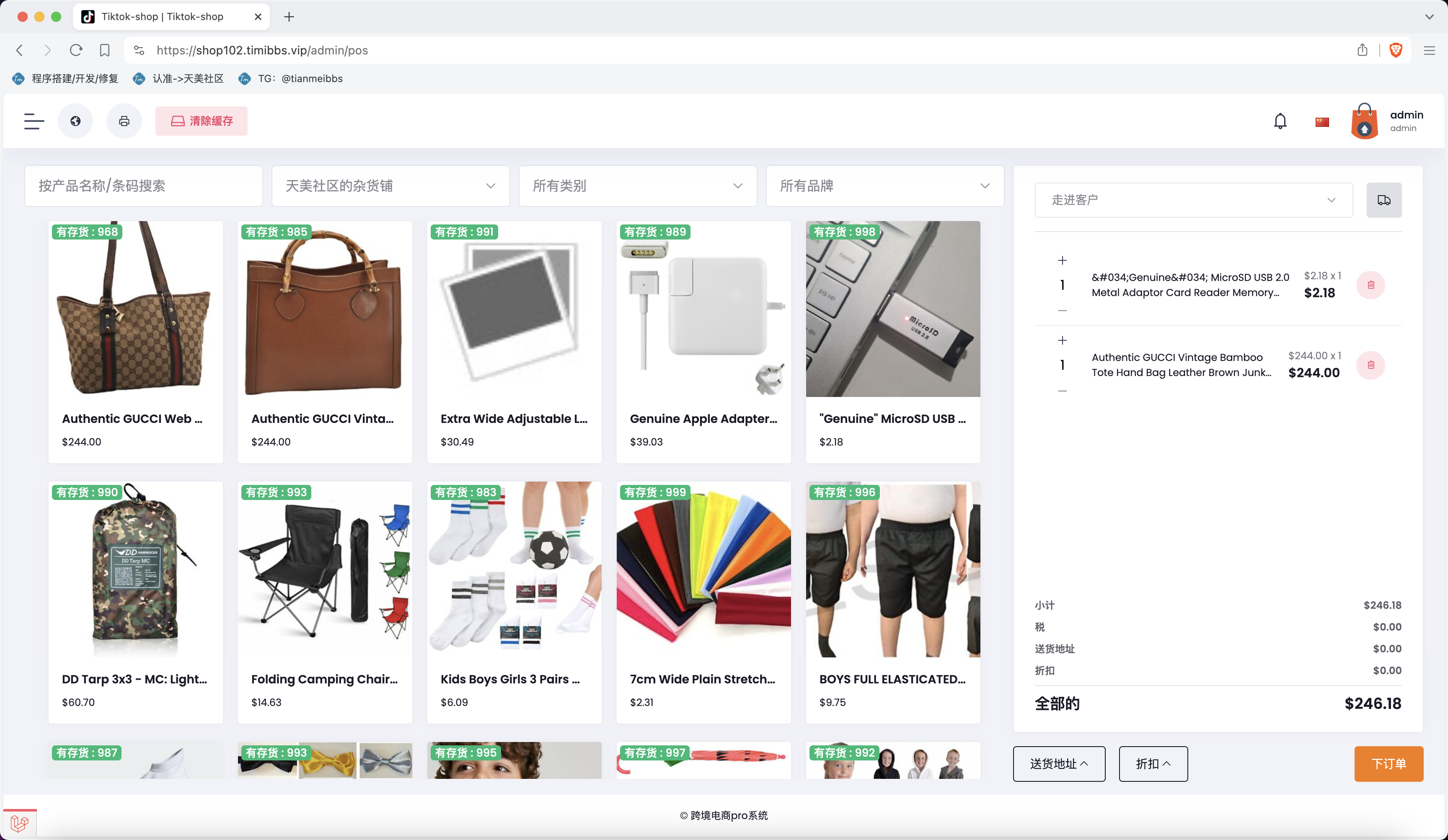Open 认准->天美社区 bookmark
The width and height of the screenshot is (1448, 840).
(x=178, y=79)
